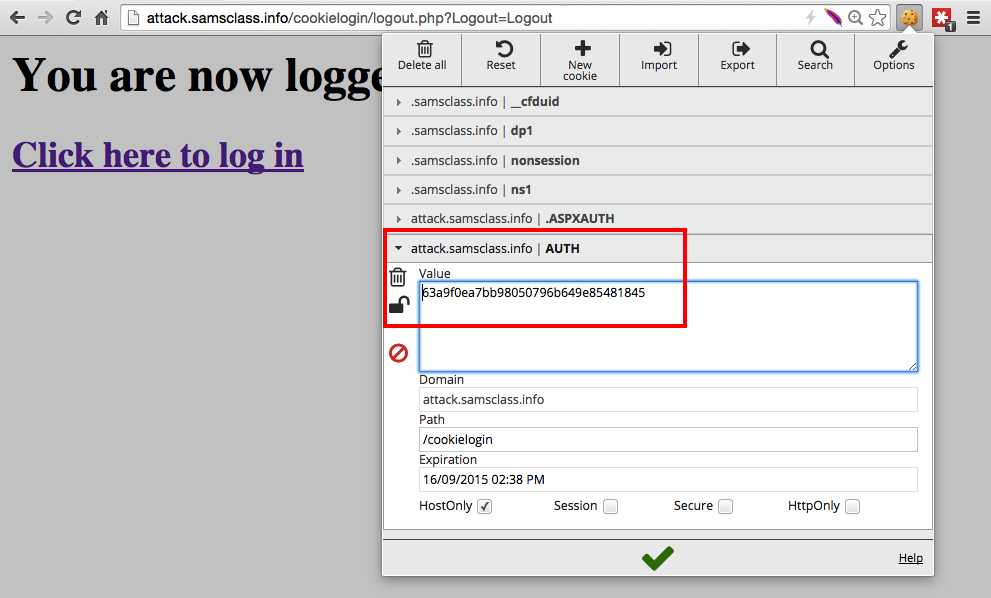Collapse the AUTH cookie row
Screen dimensions: 991x598
[658, 248]
